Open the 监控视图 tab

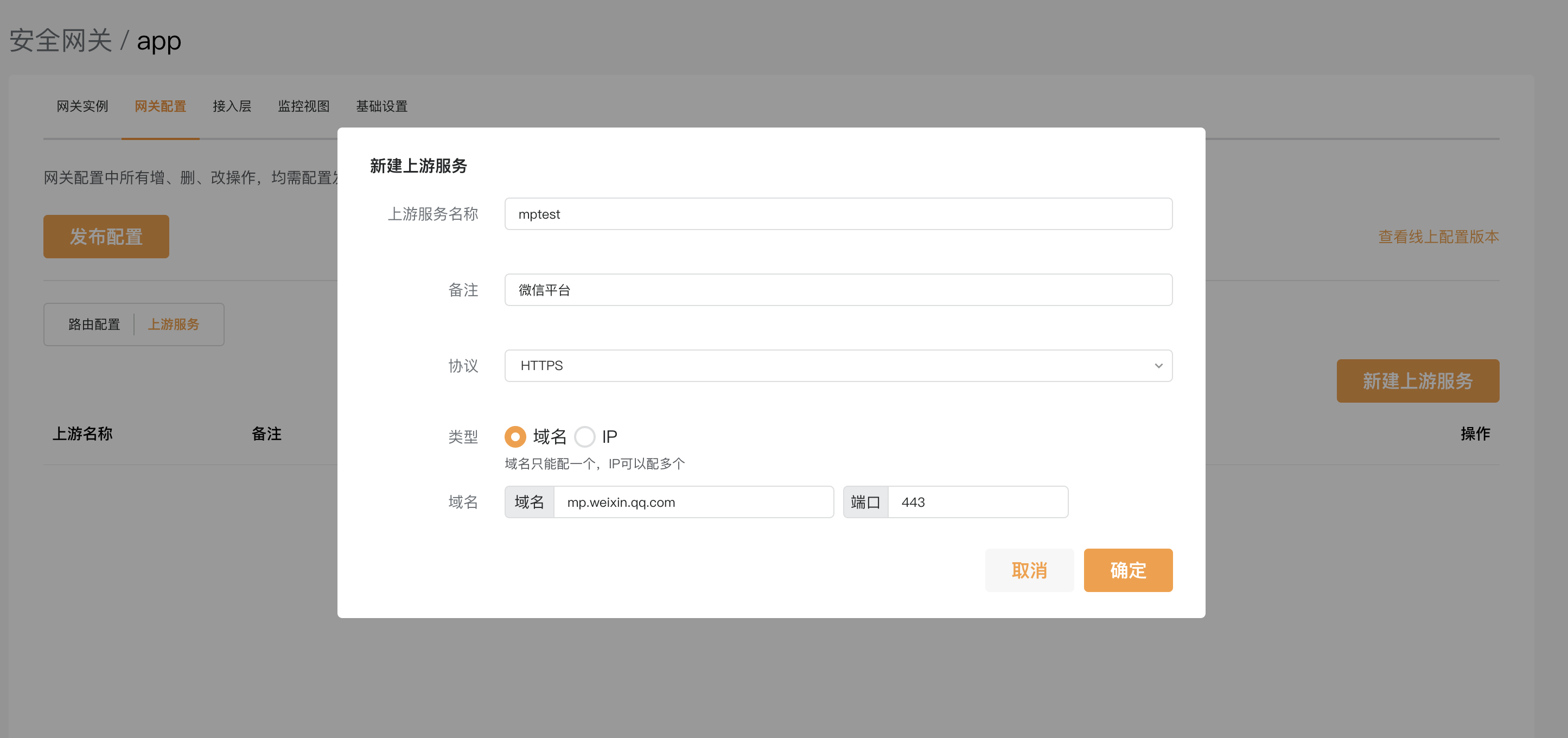303,106
